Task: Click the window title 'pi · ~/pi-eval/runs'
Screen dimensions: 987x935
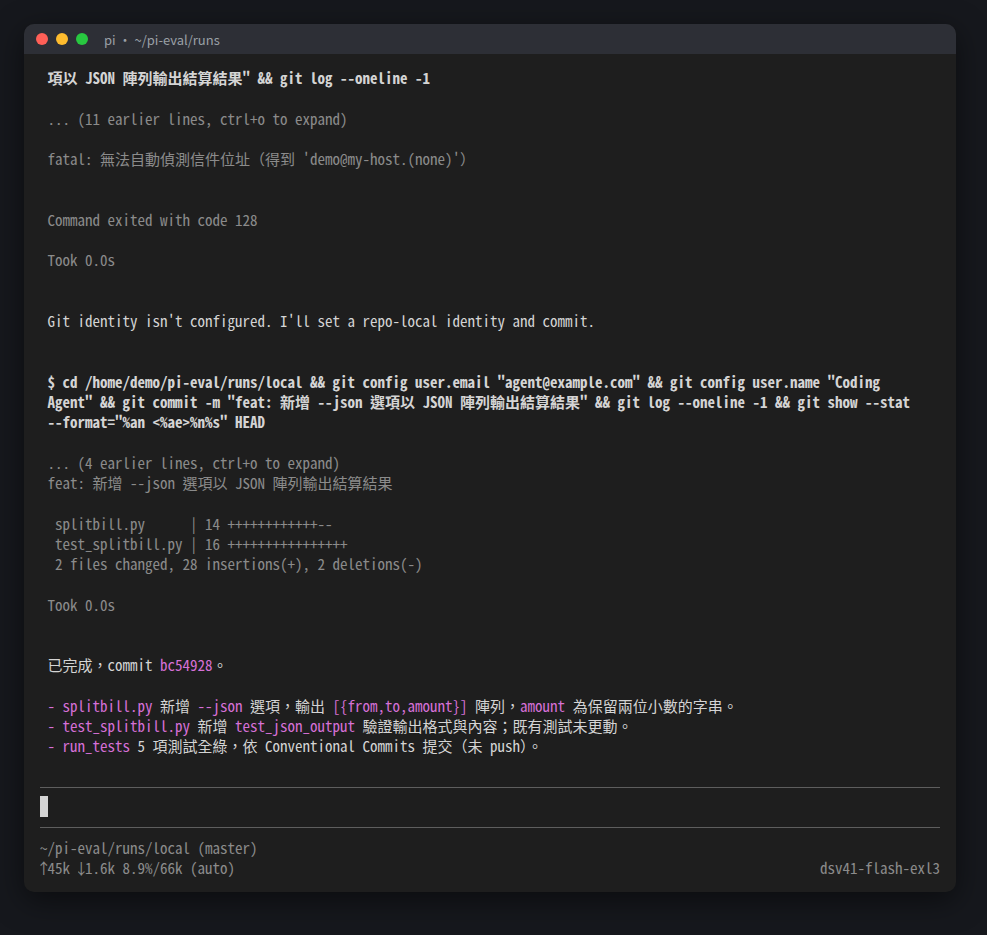Action: [x=162, y=40]
